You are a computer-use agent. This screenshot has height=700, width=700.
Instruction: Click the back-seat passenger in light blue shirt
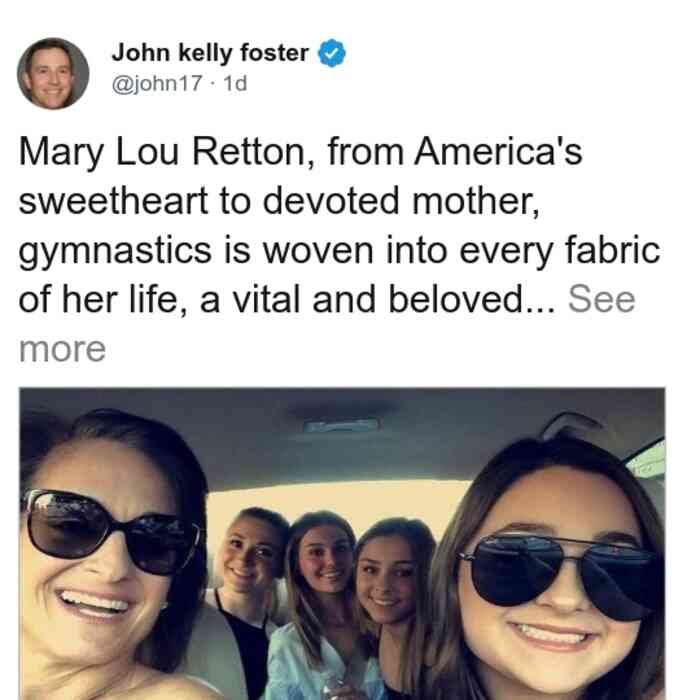pos(319,603)
